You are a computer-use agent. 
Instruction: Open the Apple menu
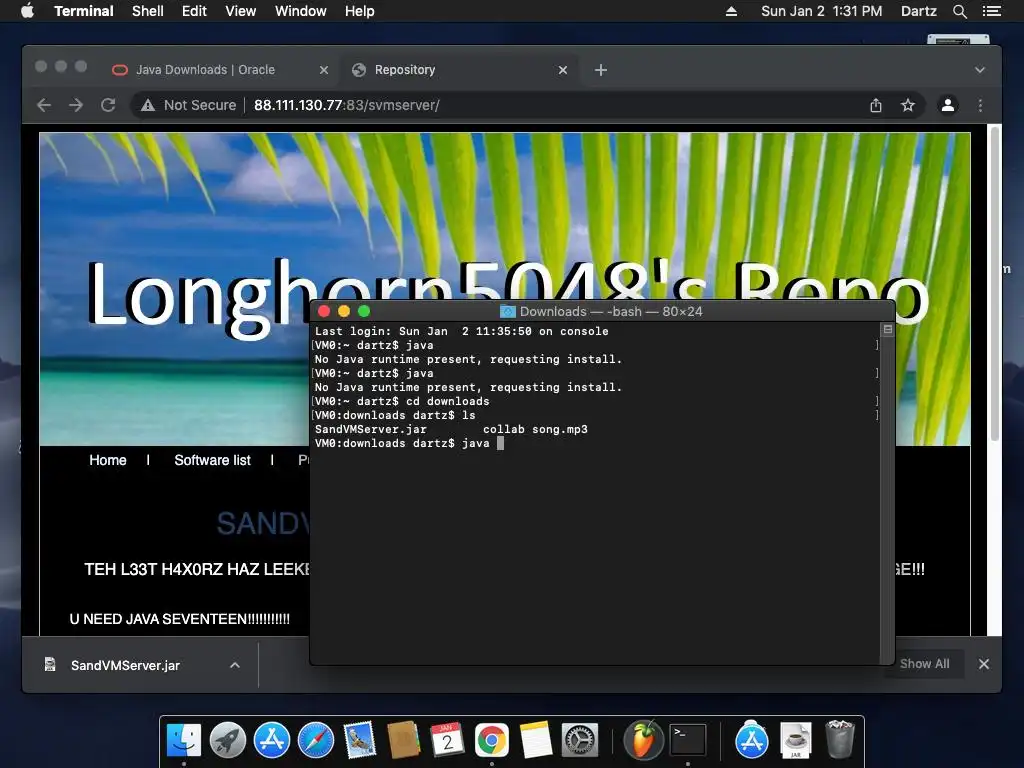pos(27,11)
